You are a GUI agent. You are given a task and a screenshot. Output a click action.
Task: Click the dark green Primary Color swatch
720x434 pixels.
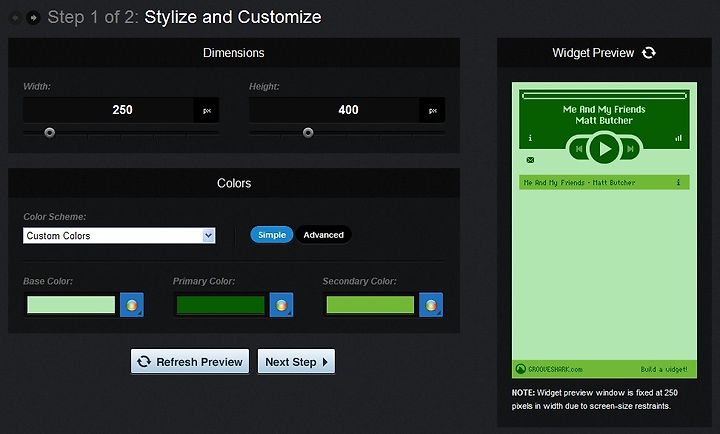pyautogui.click(x=221, y=305)
